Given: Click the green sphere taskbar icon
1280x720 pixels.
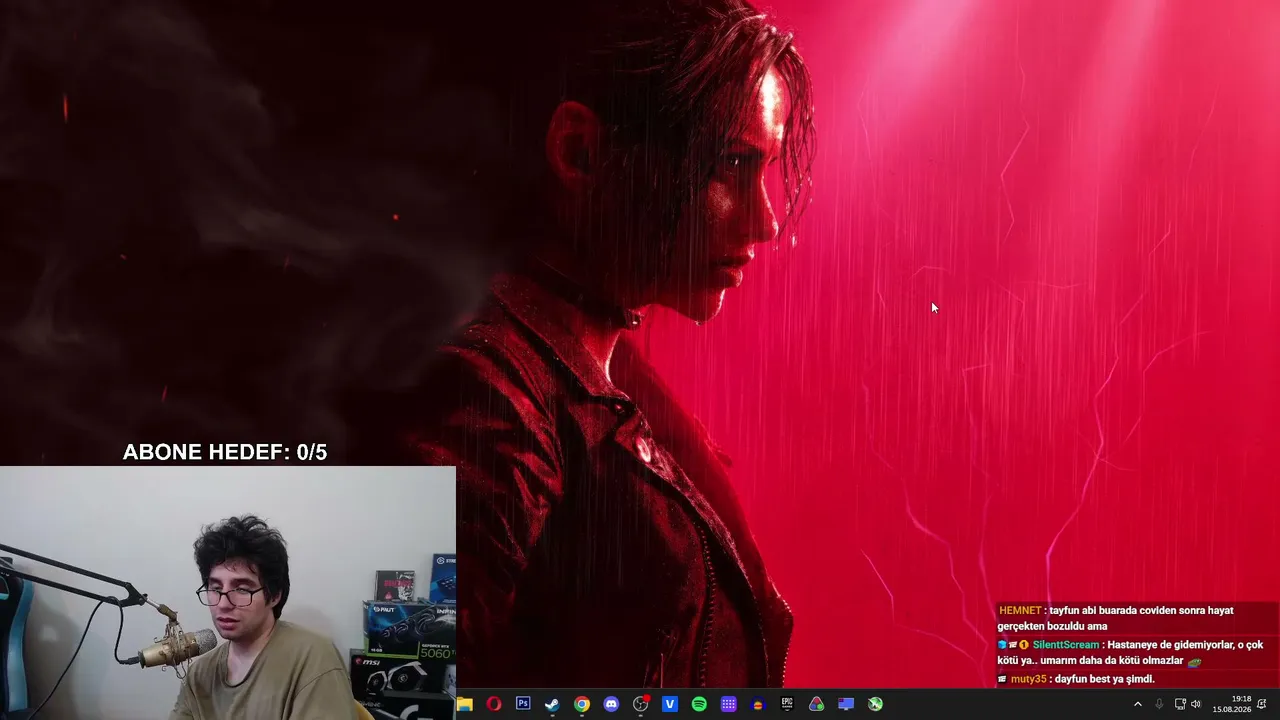Looking at the screenshot, I should 875,704.
